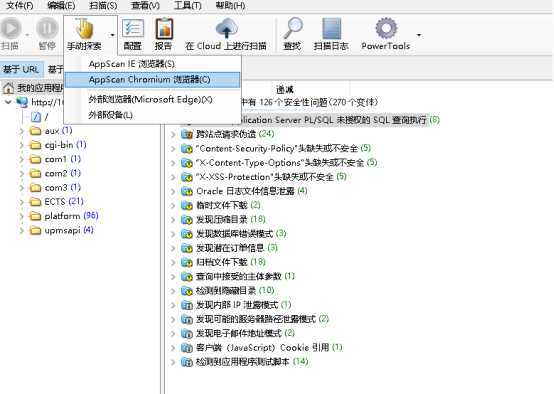Open Configuration (配置) toolbar icon

pyautogui.click(x=133, y=28)
